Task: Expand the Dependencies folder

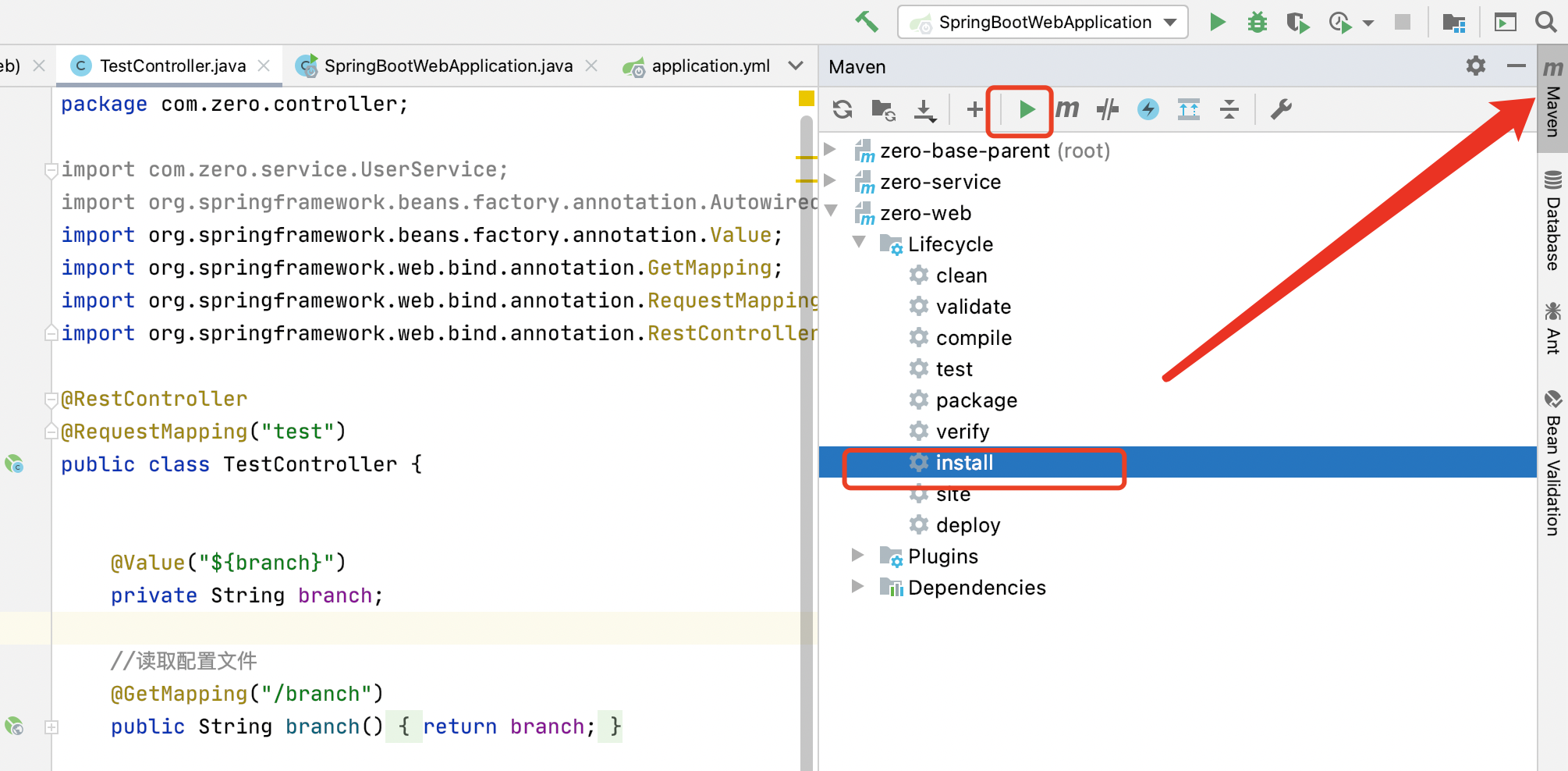Action: pyautogui.click(x=858, y=586)
